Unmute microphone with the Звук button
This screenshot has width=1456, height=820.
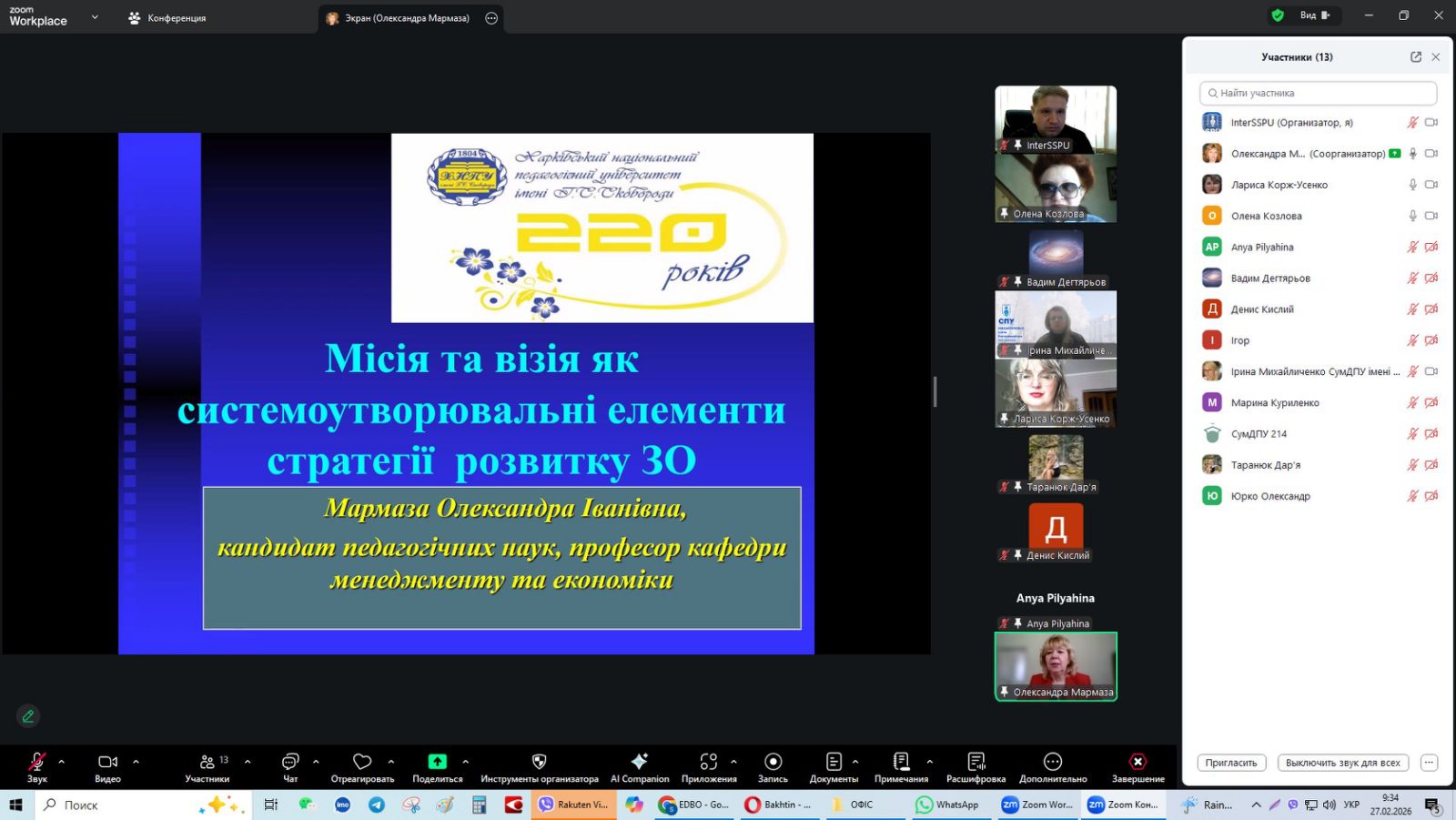coord(36,762)
